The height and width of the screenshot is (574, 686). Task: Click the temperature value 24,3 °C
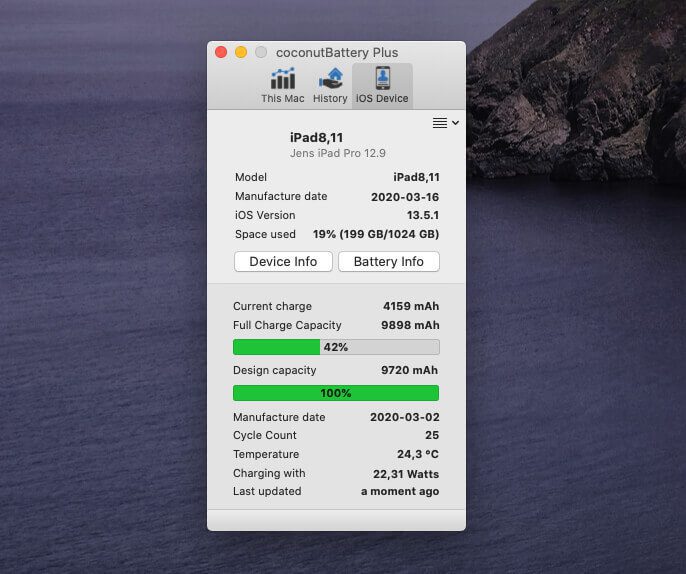pos(418,454)
